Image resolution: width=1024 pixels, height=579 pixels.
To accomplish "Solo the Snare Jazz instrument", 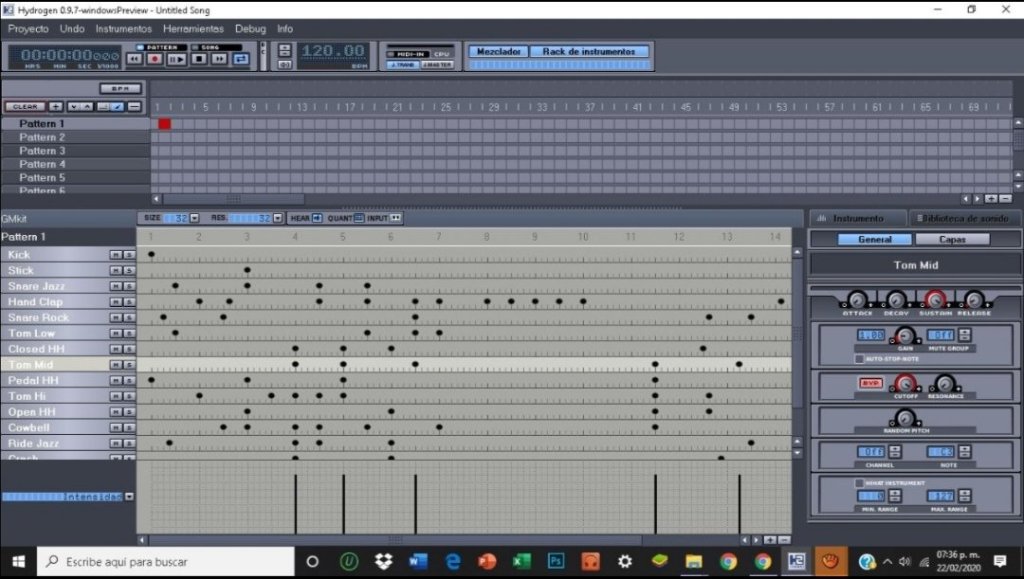I will (129, 286).
